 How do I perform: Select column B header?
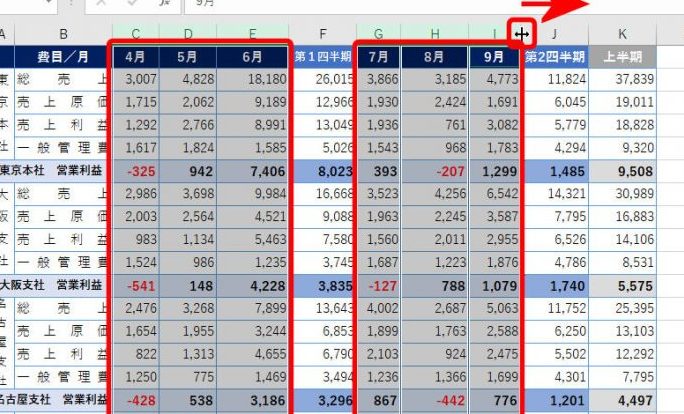[x=63, y=34]
